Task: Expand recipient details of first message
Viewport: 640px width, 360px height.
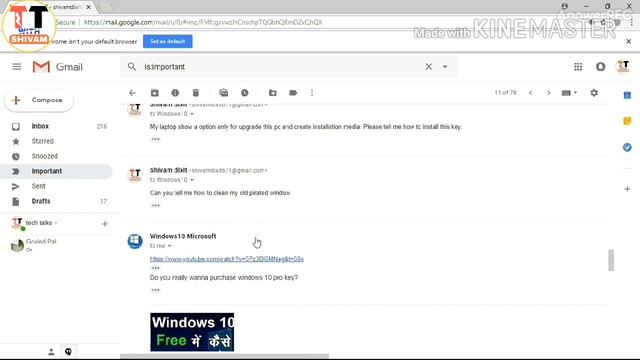Action: 192,114
